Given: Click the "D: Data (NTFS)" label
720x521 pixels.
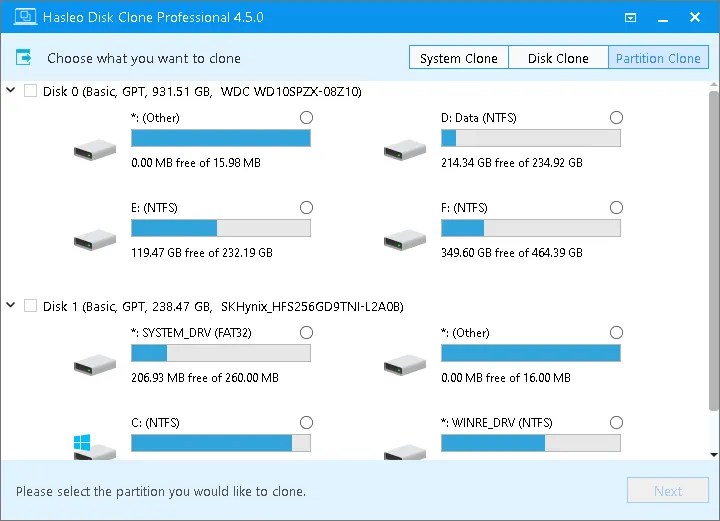Looking at the screenshot, I should (x=478, y=118).
